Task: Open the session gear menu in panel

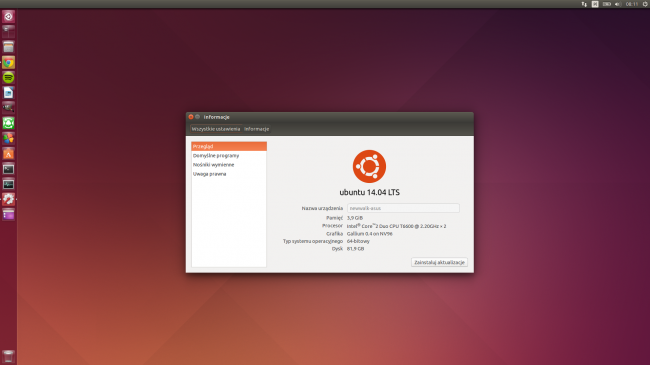Action: click(x=645, y=4)
